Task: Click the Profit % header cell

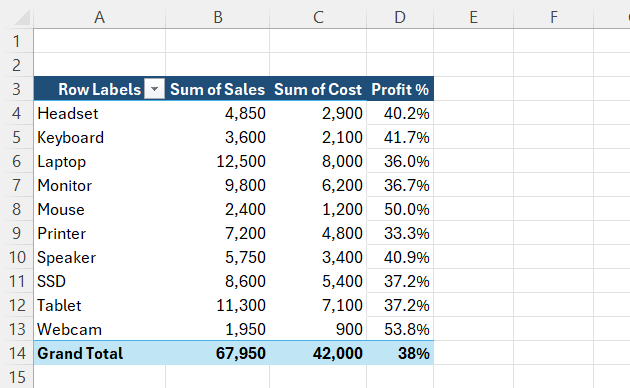Action: click(400, 89)
